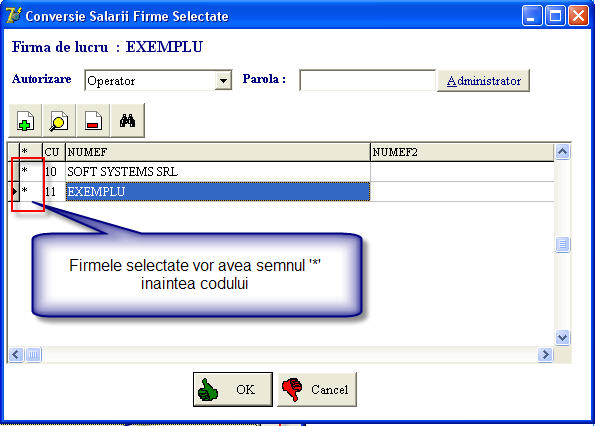
Task: Click the Administrator button
Action: [483, 80]
